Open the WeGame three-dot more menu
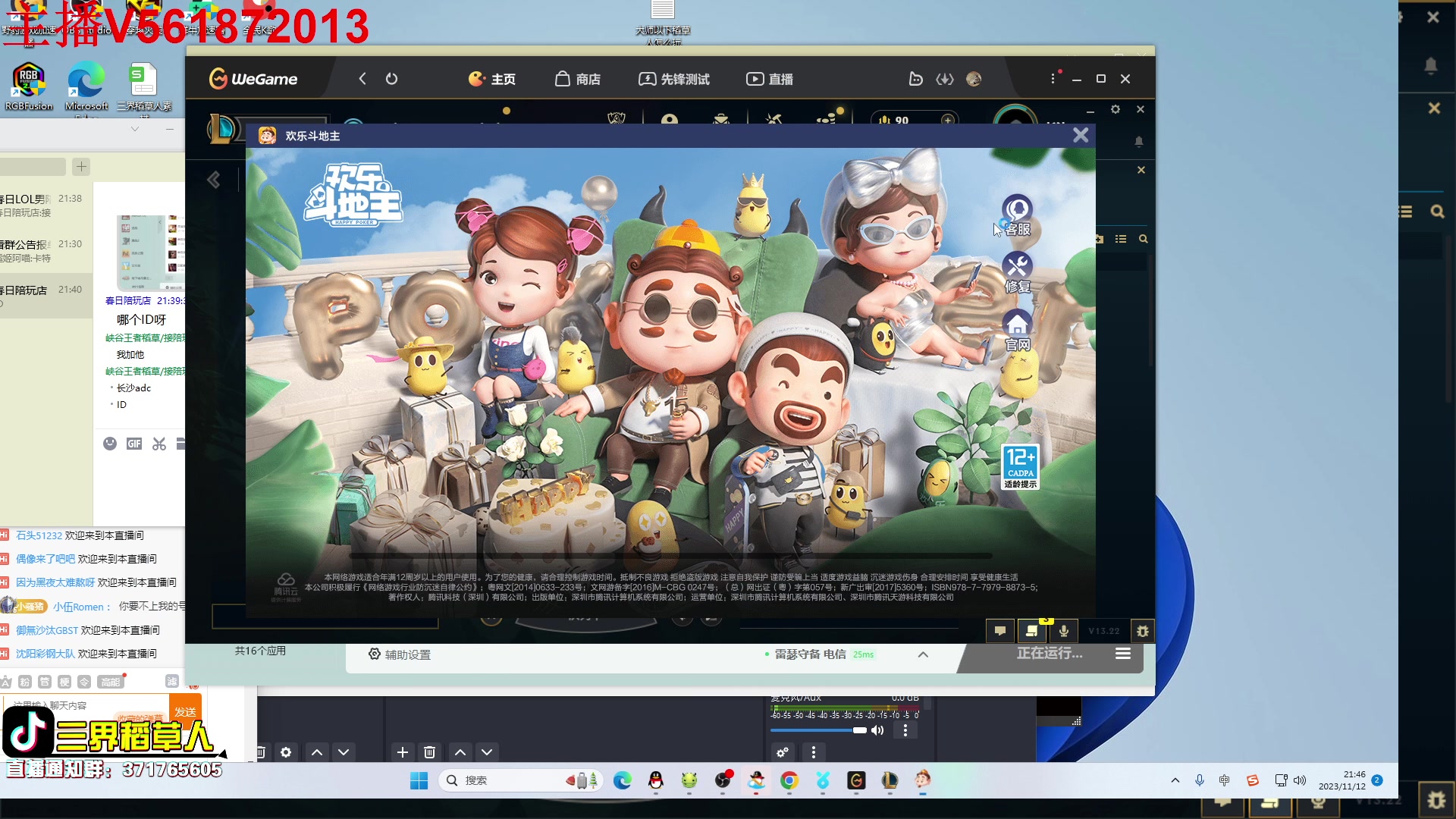The height and width of the screenshot is (819, 1456). click(x=1053, y=79)
